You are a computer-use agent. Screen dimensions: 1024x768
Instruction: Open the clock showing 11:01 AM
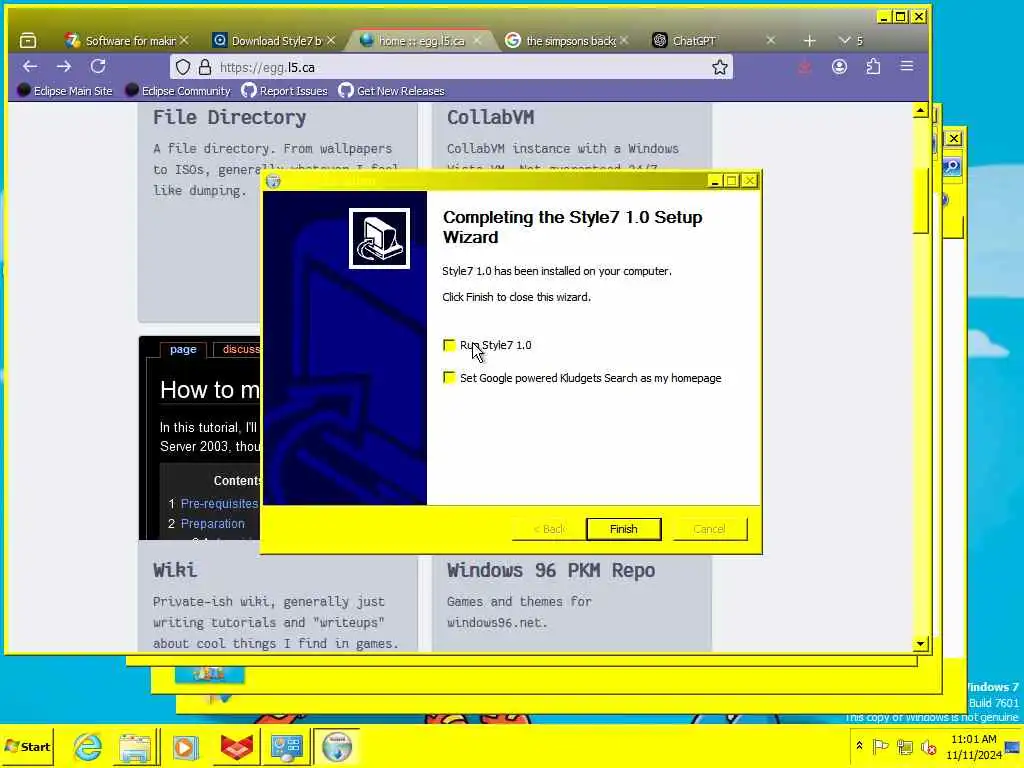[974, 746]
